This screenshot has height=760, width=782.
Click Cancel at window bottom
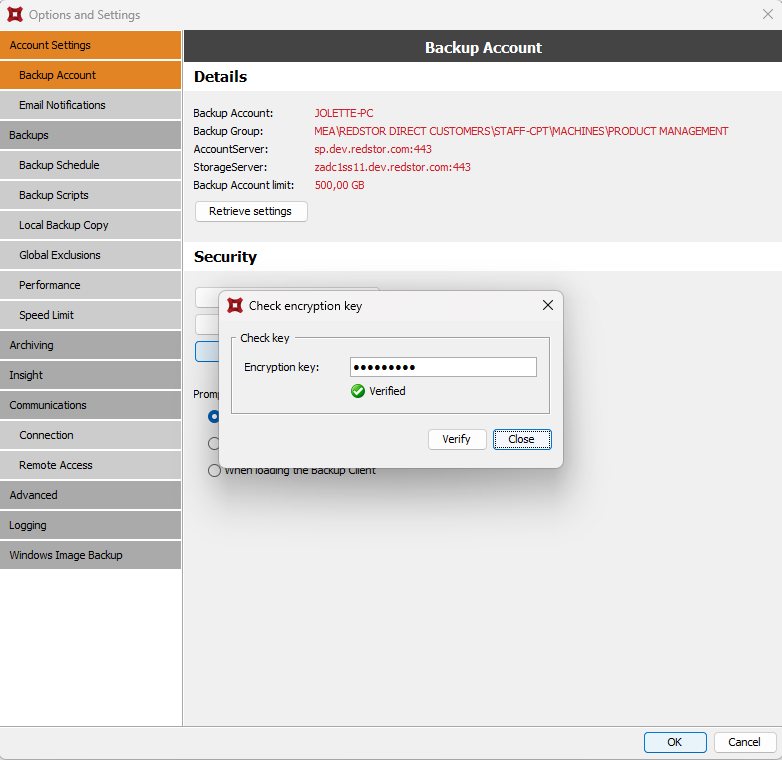pyautogui.click(x=745, y=742)
